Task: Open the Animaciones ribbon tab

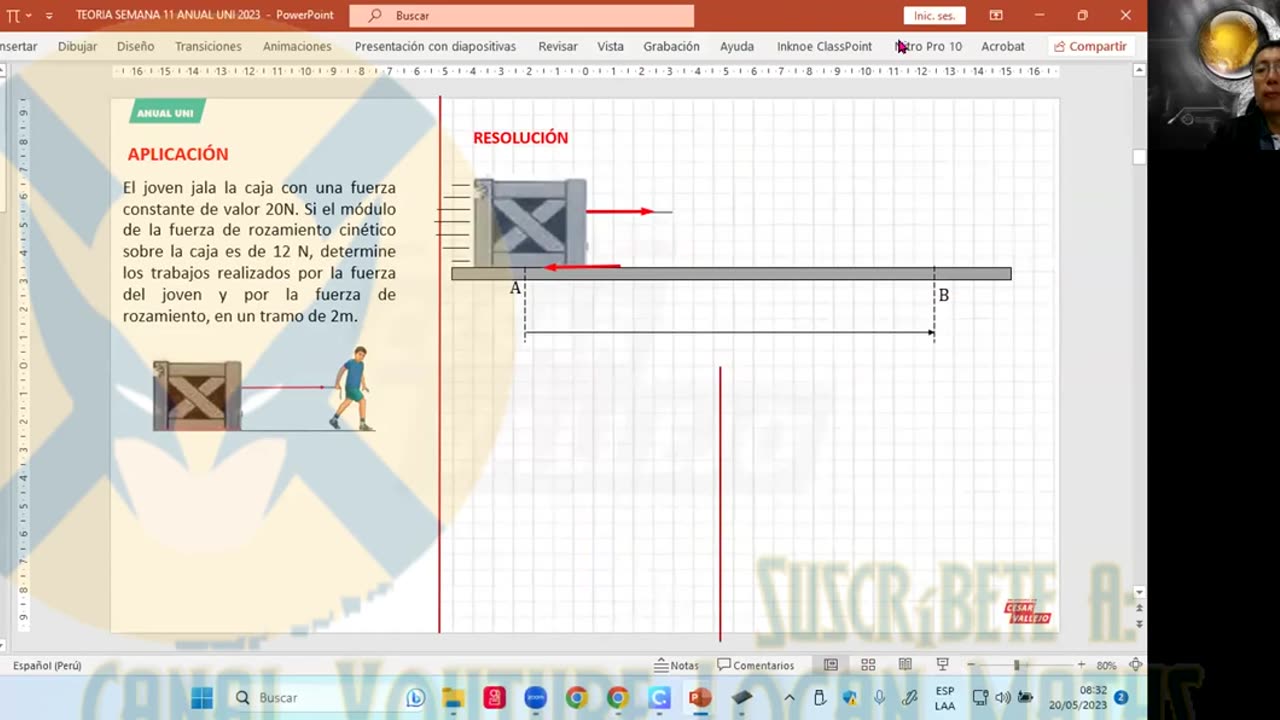Action: click(297, 46)
